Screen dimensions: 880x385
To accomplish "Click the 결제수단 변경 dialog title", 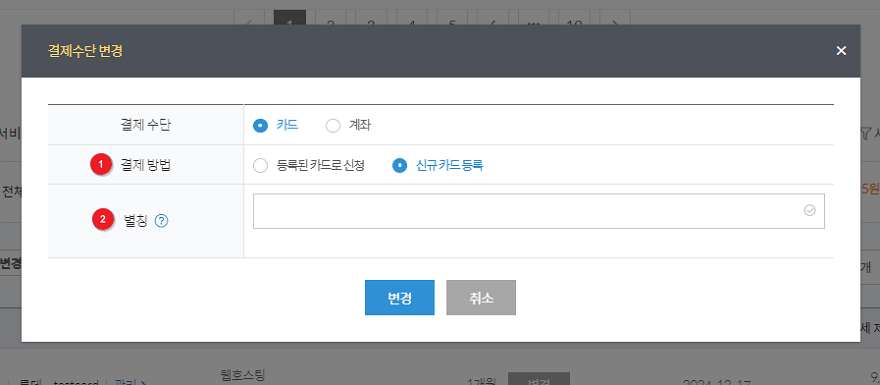I will click(x=86, y=51).
